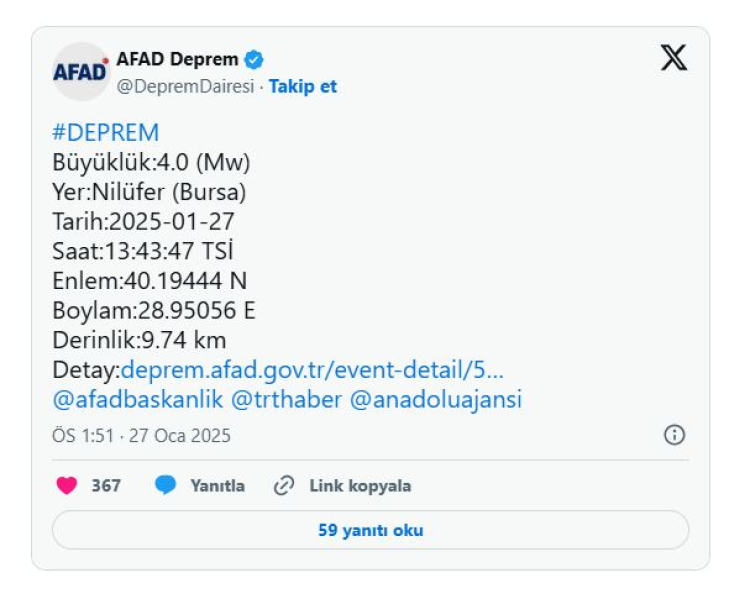Click Link kopyala to copy link
This screenshot has width=750, height=599.
[x=360, y=486]
